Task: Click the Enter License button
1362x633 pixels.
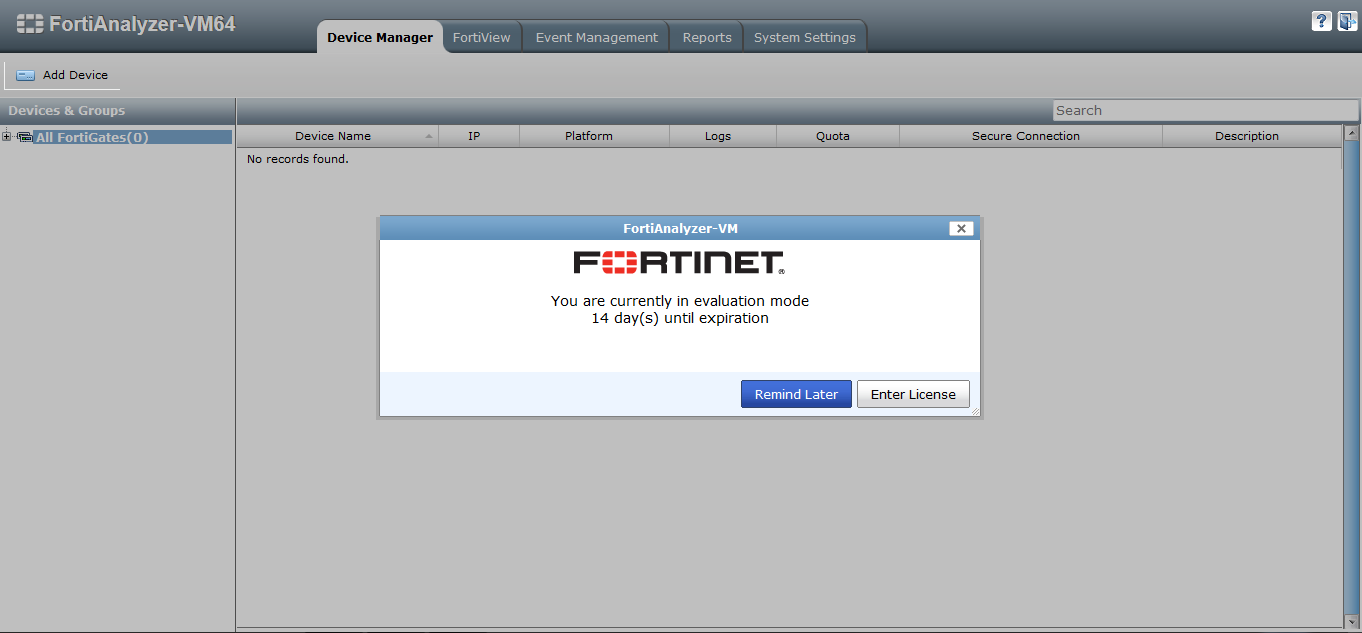Action: coord(913,394)
